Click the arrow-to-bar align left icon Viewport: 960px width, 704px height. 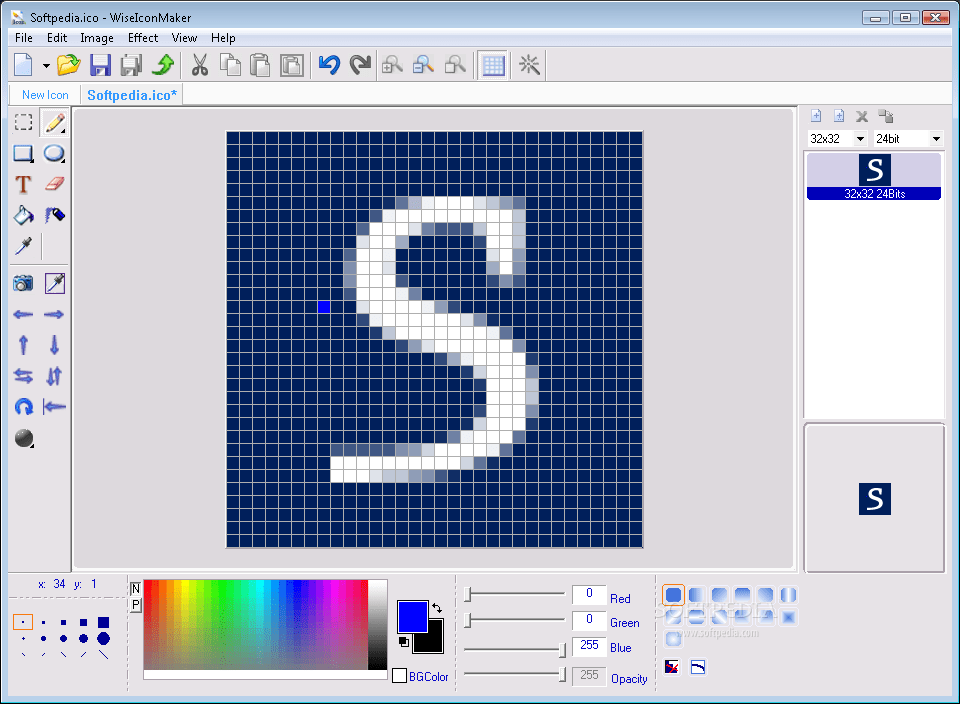click(x=54, y=406)
